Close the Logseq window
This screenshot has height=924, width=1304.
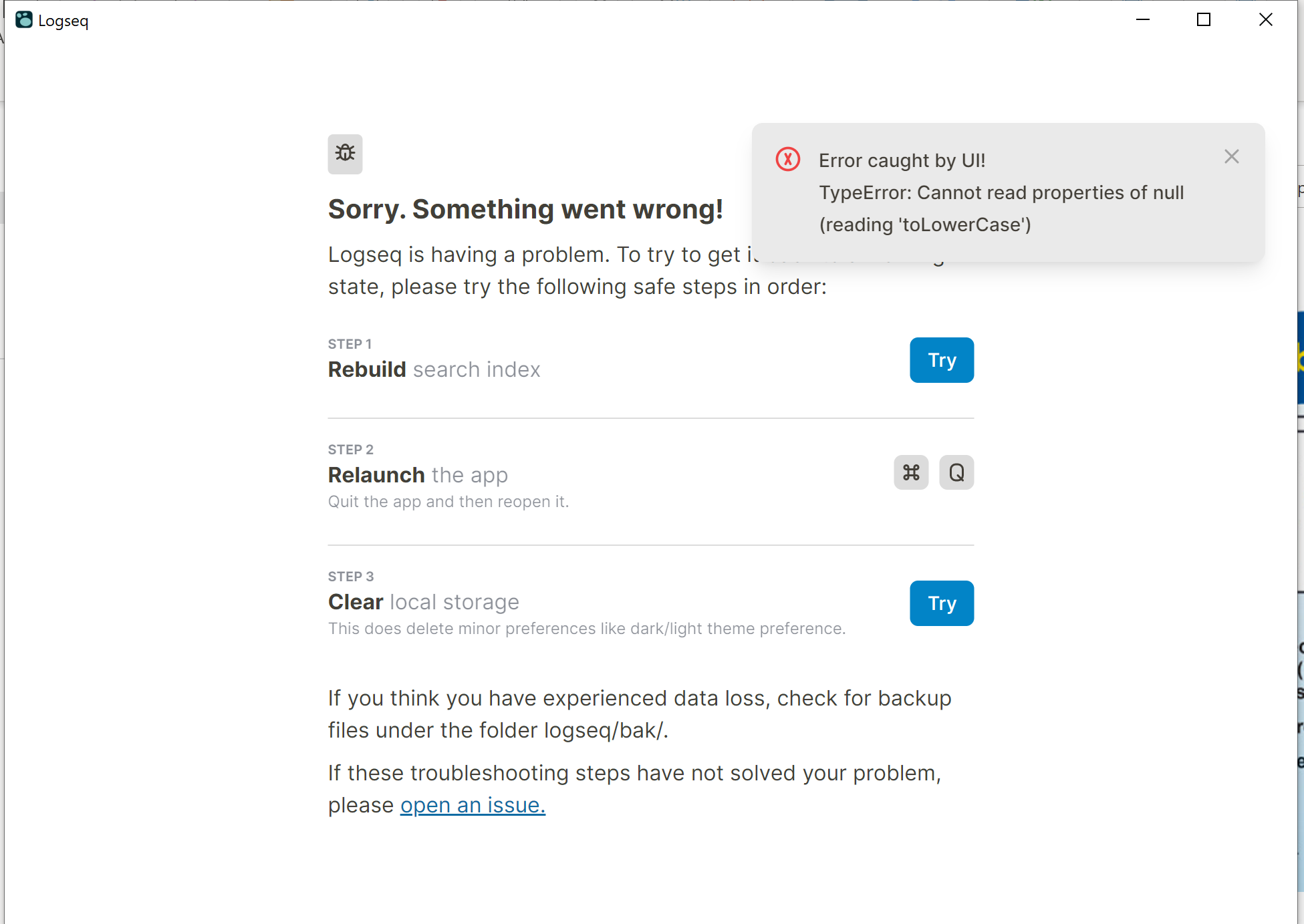(x=1265, y=20)
